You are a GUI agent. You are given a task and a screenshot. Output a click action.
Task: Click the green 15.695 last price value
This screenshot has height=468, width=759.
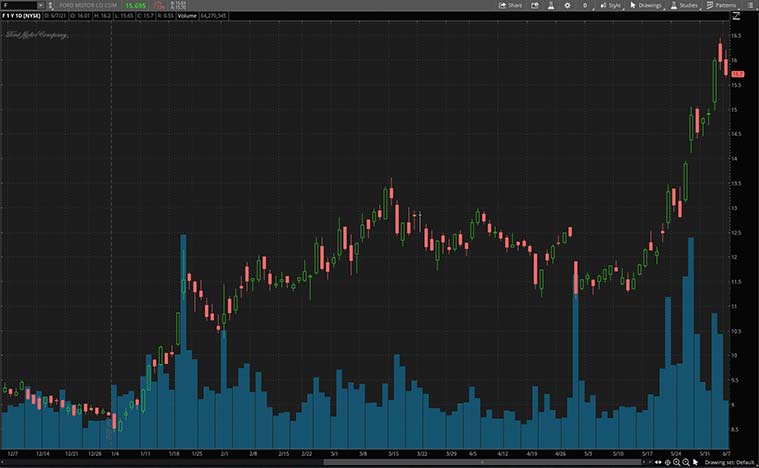pos(136,6)
